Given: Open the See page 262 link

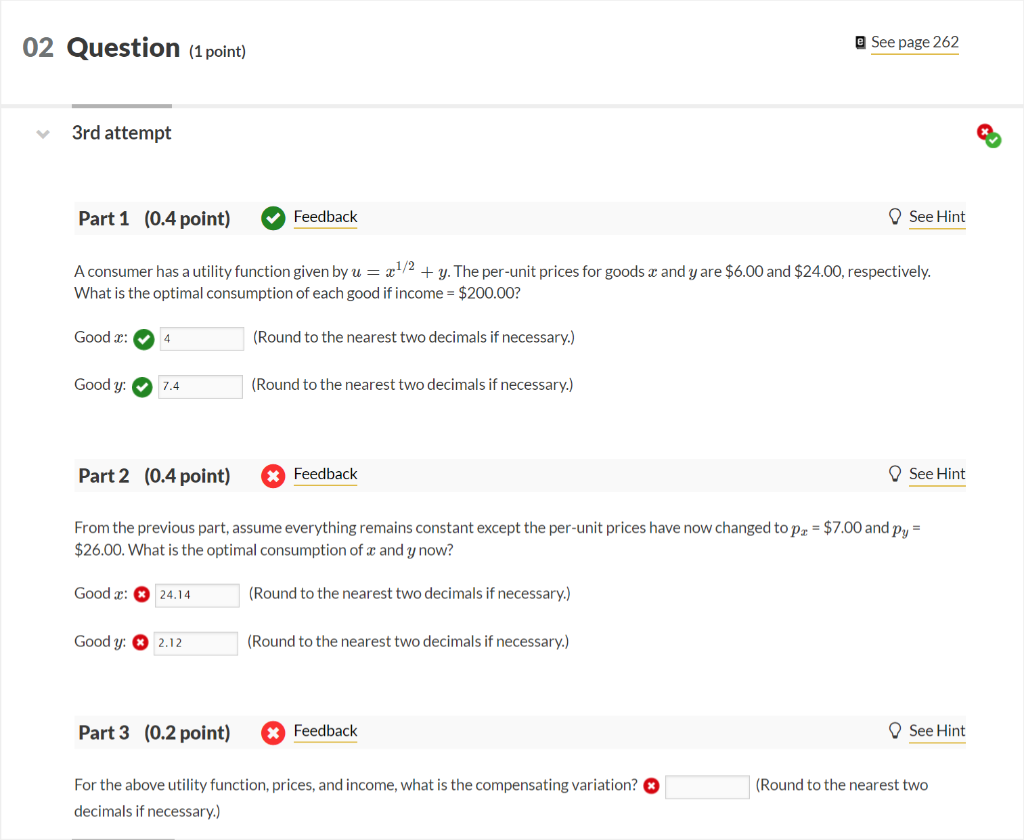Looking at the screenshot, I should 914,42.
